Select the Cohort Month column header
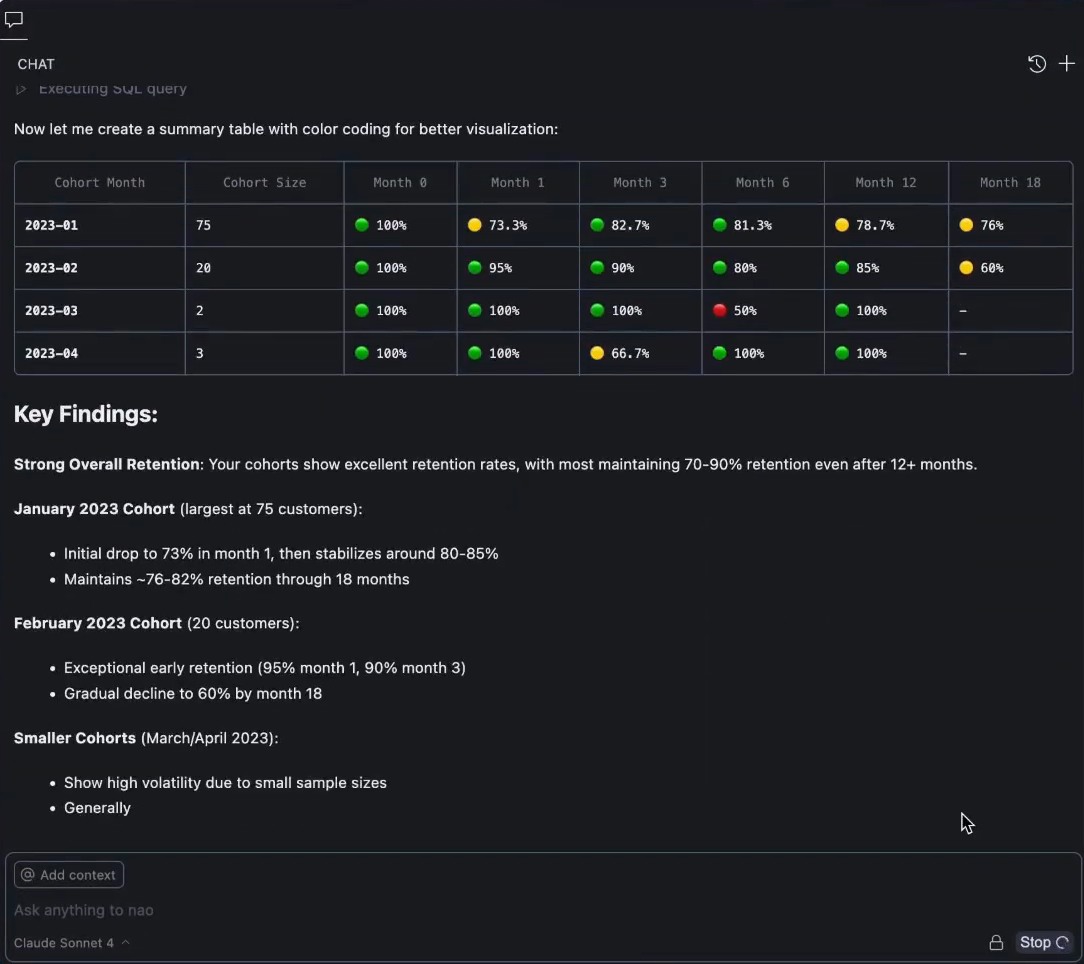 (x=99, y=182)
